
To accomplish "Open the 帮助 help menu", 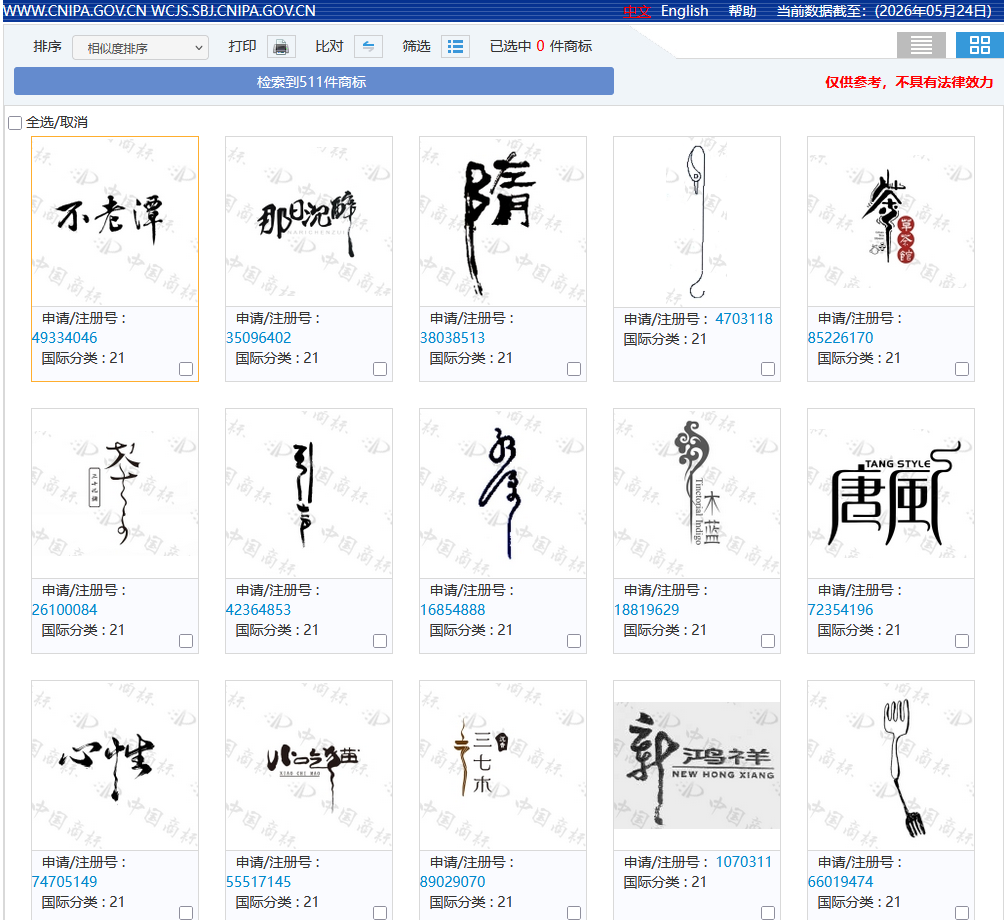I will (x=742, y=11).
